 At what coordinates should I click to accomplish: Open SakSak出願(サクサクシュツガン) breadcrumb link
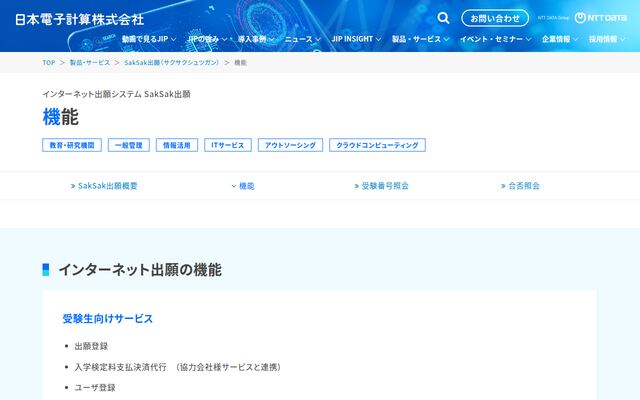point(172,62)
